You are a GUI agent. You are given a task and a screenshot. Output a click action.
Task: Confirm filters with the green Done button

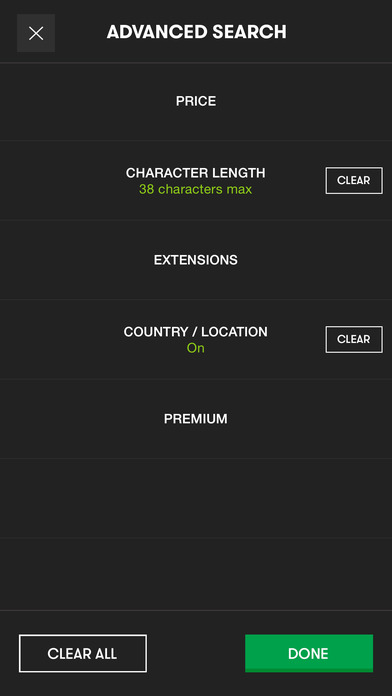309,653
